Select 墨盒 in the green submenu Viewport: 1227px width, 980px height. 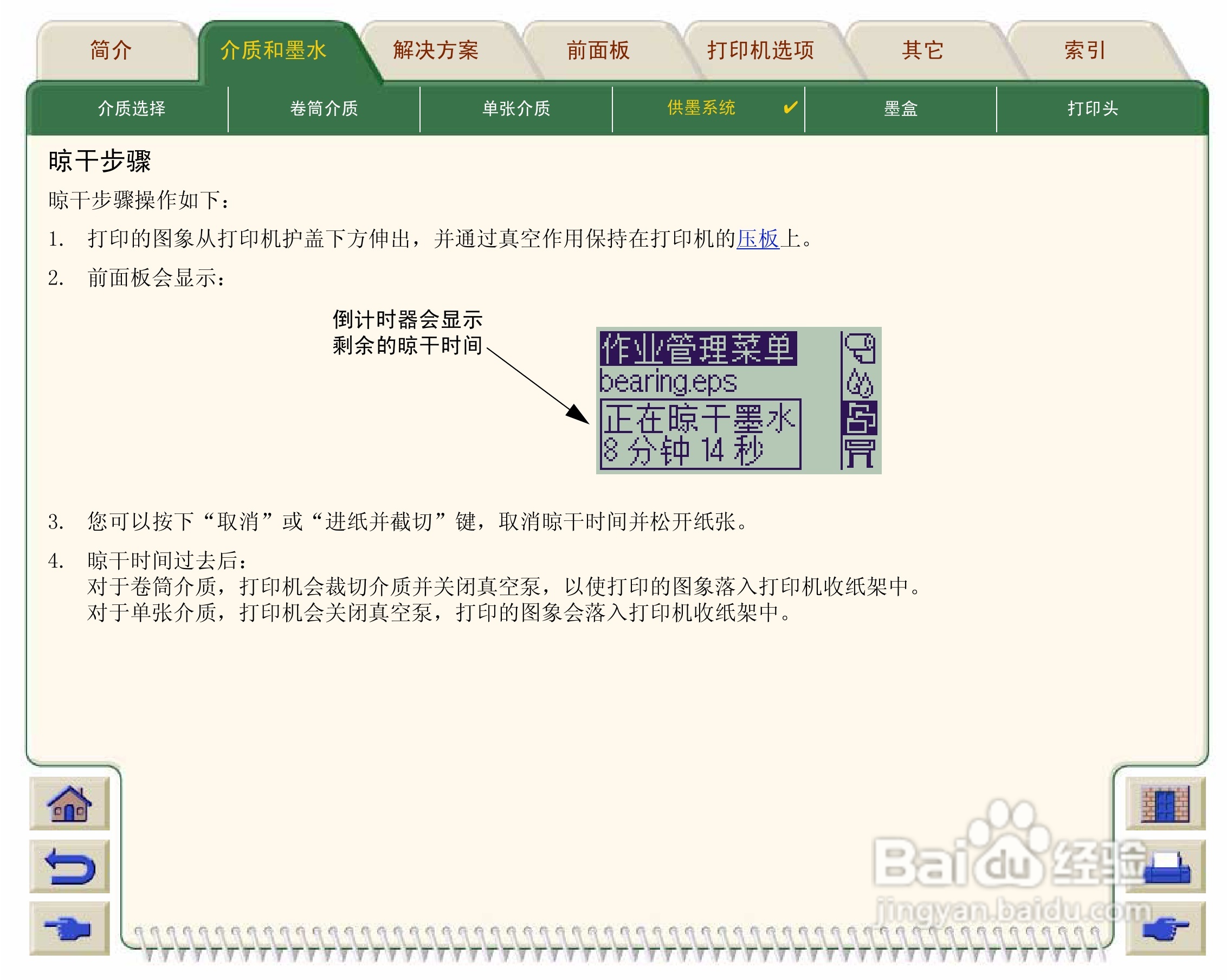point(900,108)
